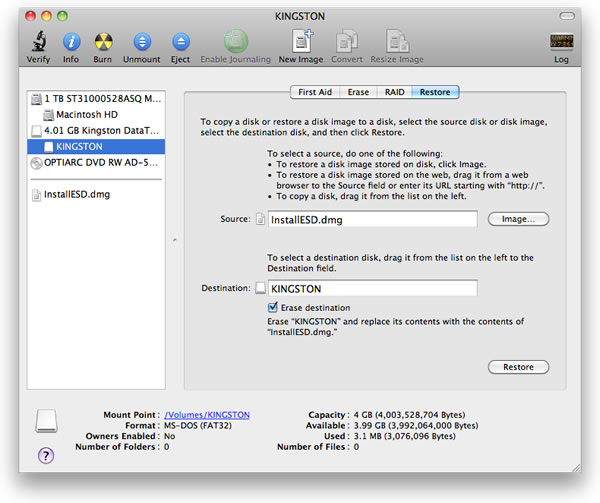Viewport: 600px width, 503px height.
Task: Eject the selected disk
Action: tap(181, 42)
